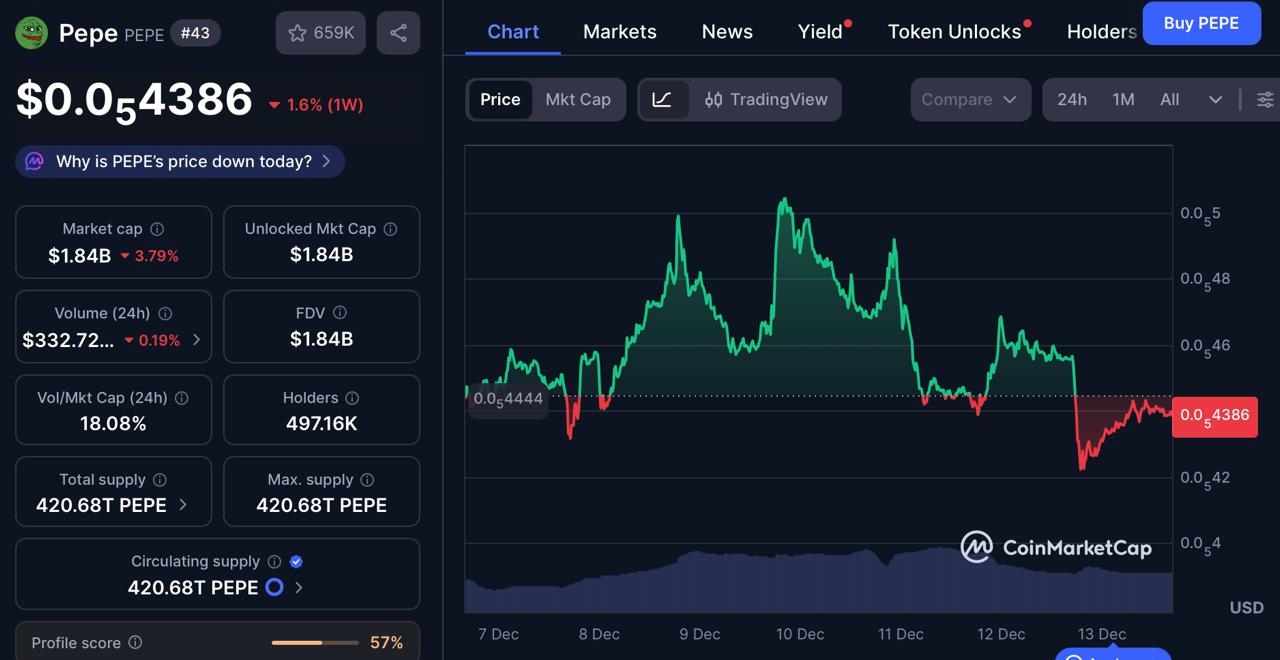The image size is (1280, 660).
Task: Open 'Why is PEPE's price down today?'
Action: coord(178,161)
